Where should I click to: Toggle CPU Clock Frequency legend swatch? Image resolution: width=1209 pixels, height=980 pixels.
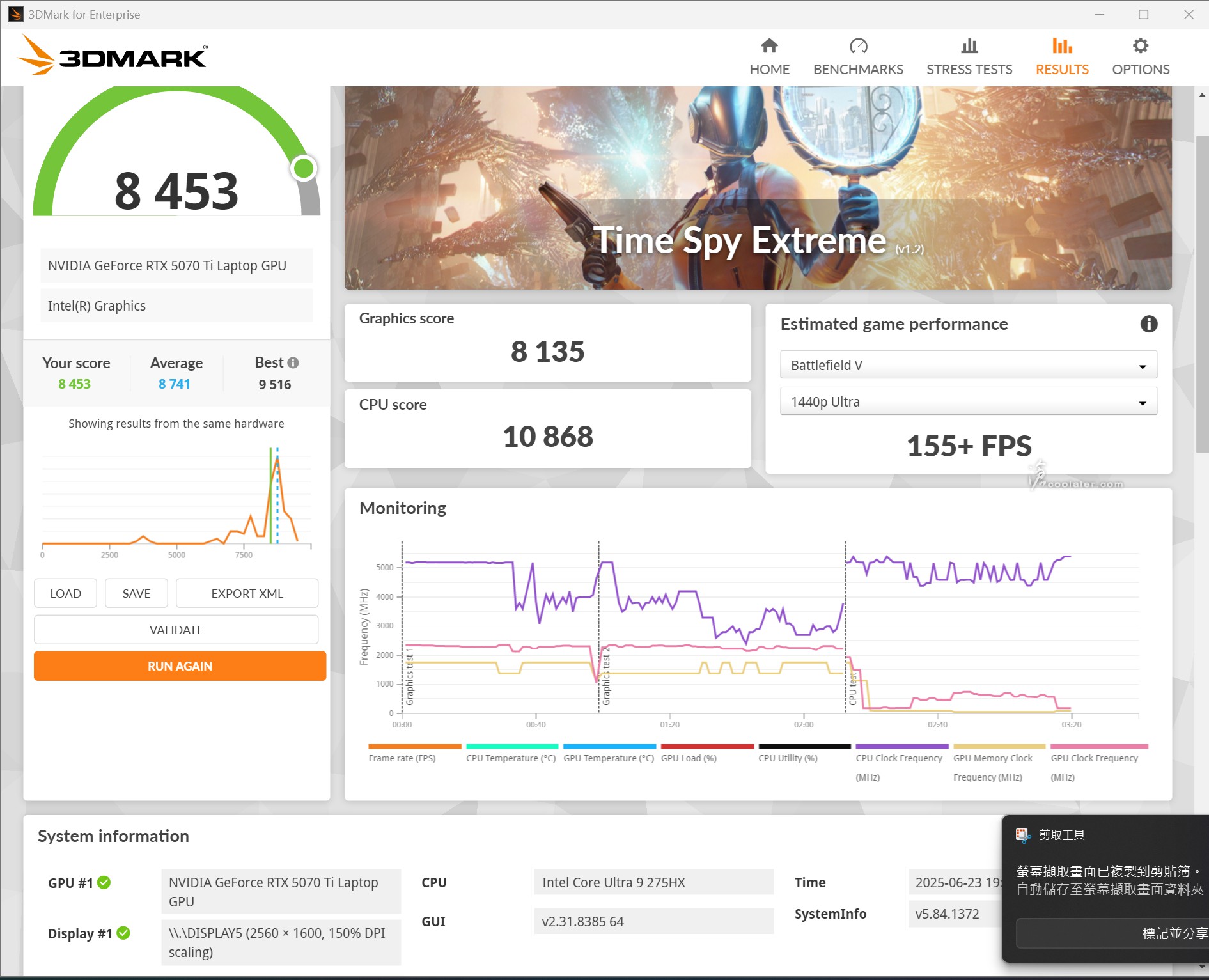click(x=902, y=747)
